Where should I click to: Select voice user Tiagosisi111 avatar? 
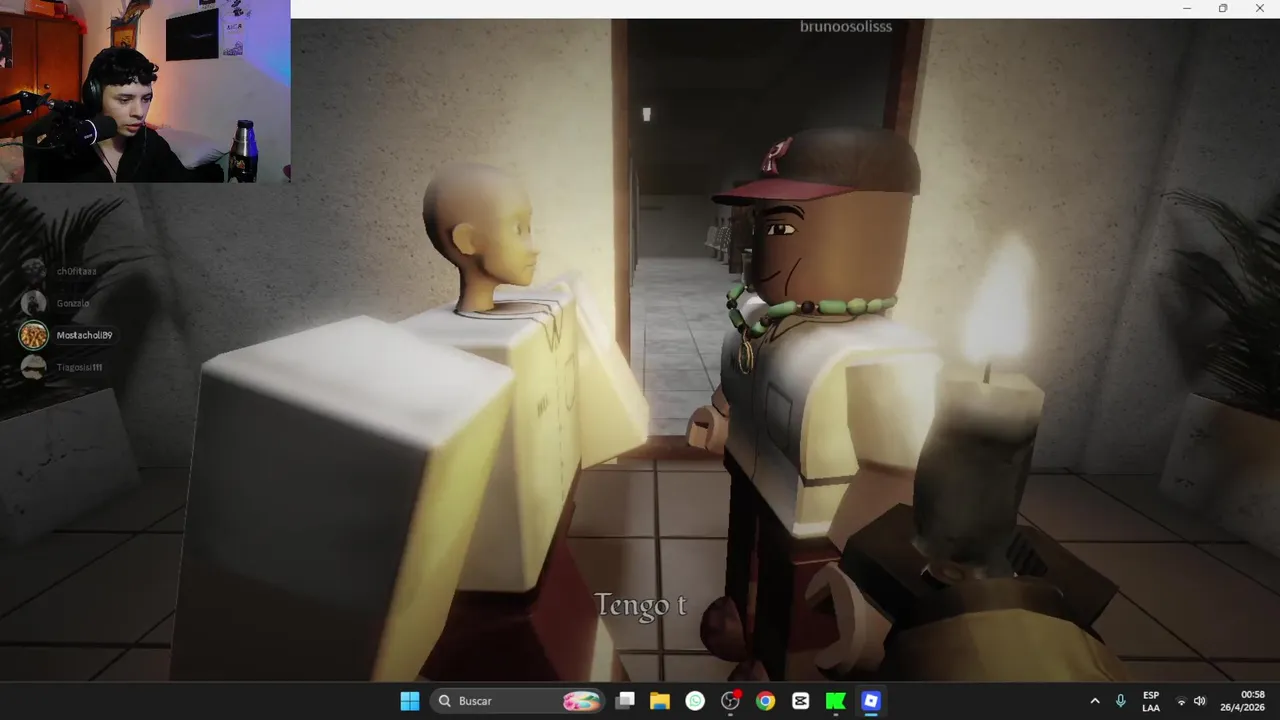click(34, 367)
